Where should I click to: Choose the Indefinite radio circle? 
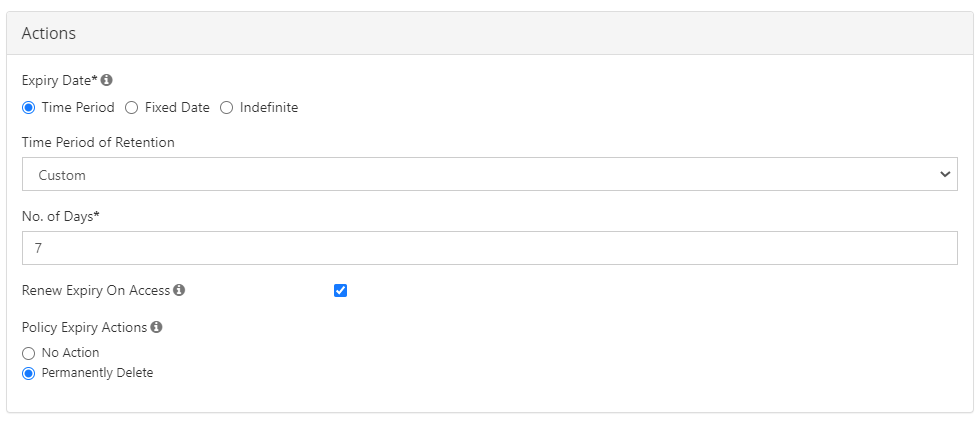click(227, 107)
